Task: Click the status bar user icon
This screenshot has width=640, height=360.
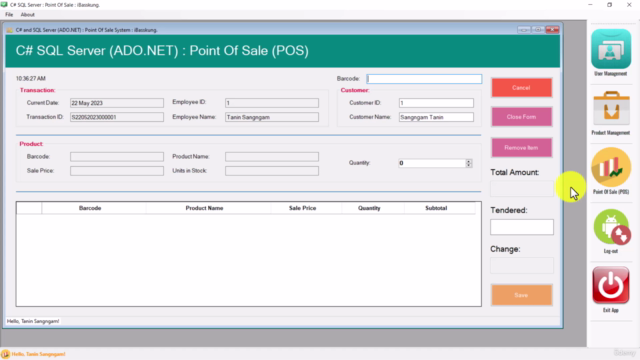Action: (x=5, y=354)
